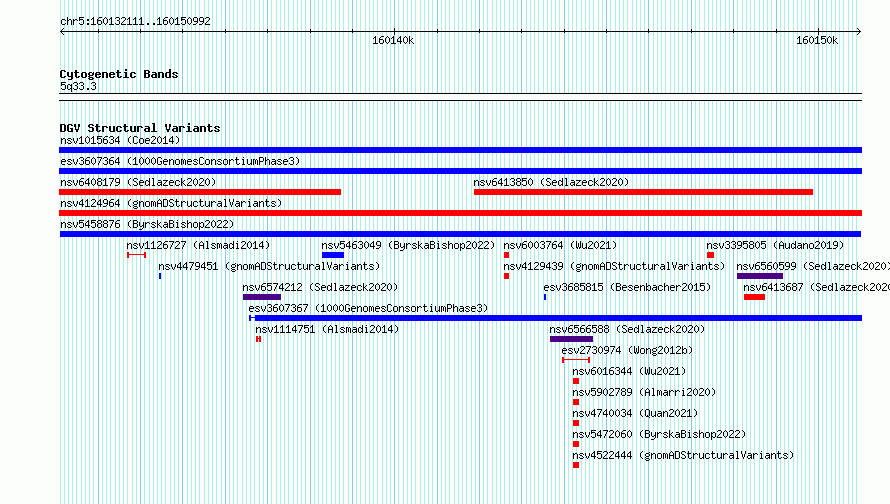This screenshot has height=504, width=890.
Task: Open nsv5472060 (ByrskaBishop2022) label
Action: click(x=659, y=434)
